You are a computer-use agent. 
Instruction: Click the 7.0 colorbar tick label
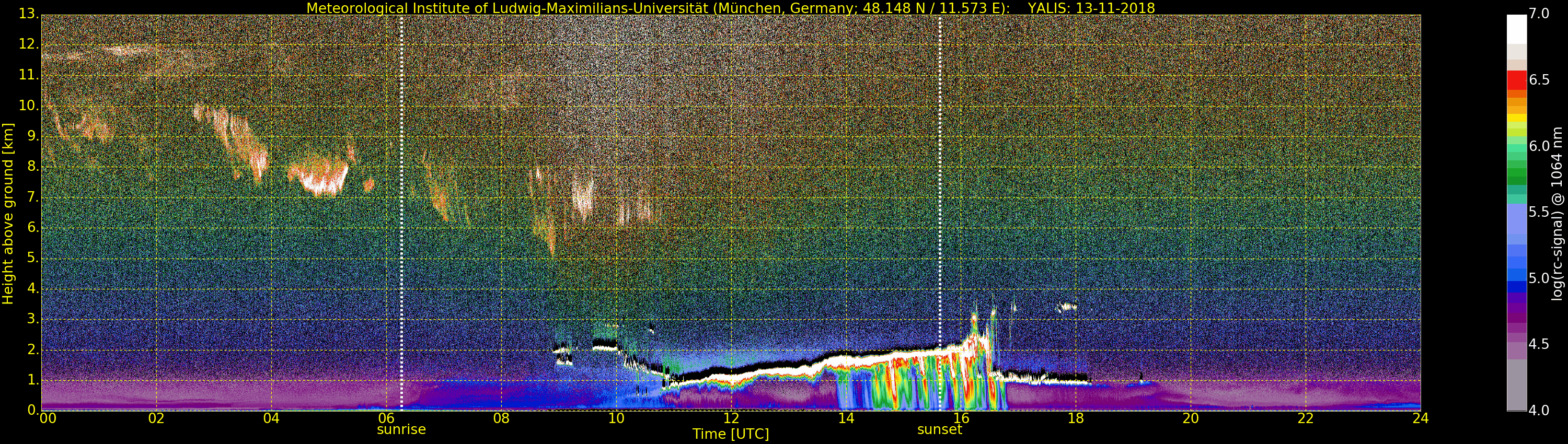(1539, 14)
